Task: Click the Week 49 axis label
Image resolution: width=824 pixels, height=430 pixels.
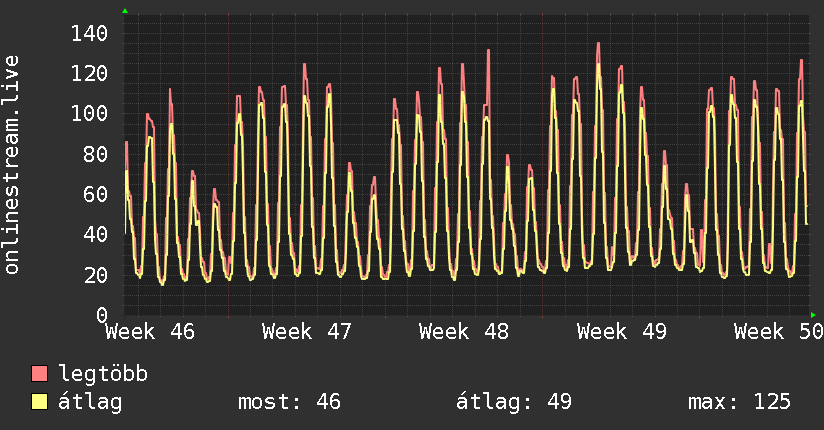Action: click(x=622, y=332)
